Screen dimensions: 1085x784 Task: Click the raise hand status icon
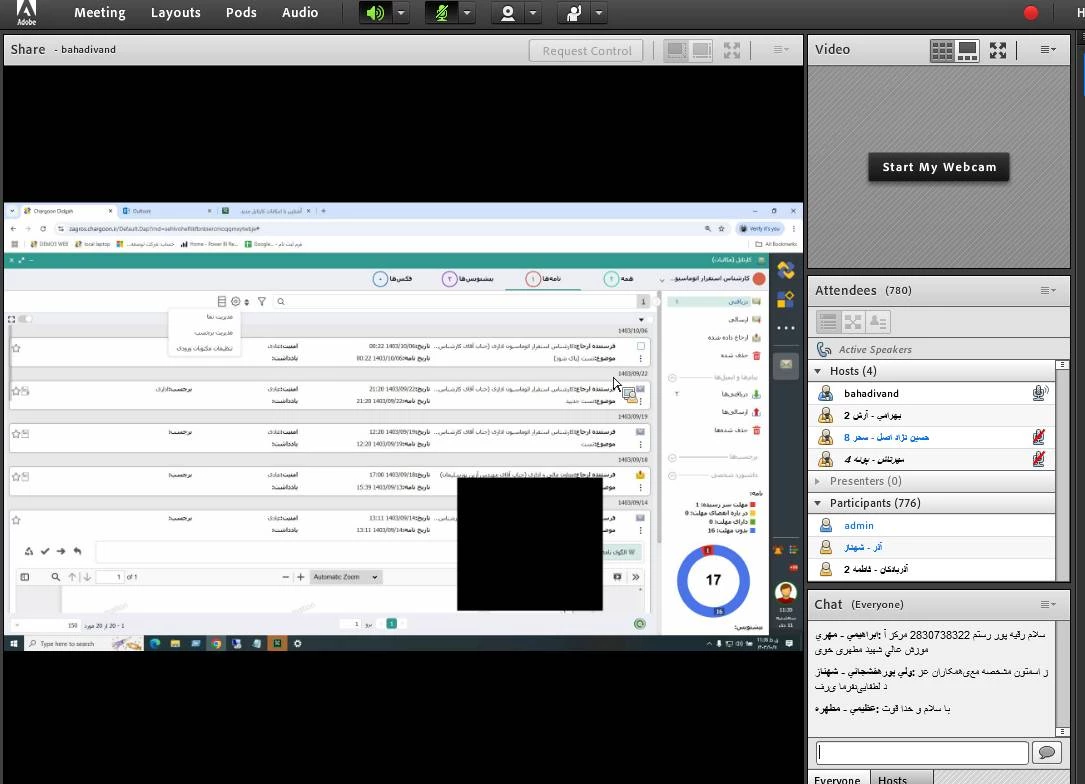[574, 13]
